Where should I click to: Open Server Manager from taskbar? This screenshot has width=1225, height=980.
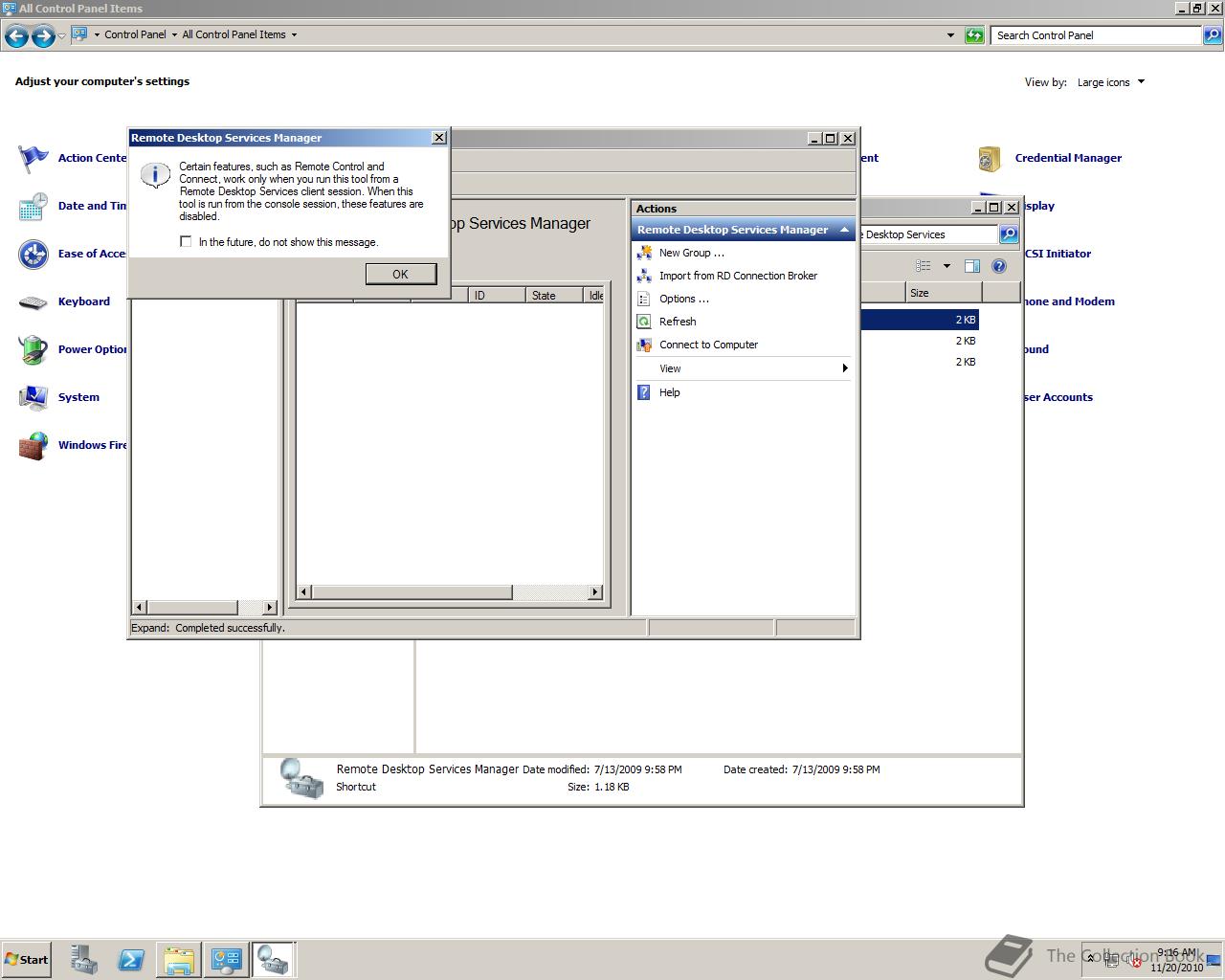tap(83, 960)
